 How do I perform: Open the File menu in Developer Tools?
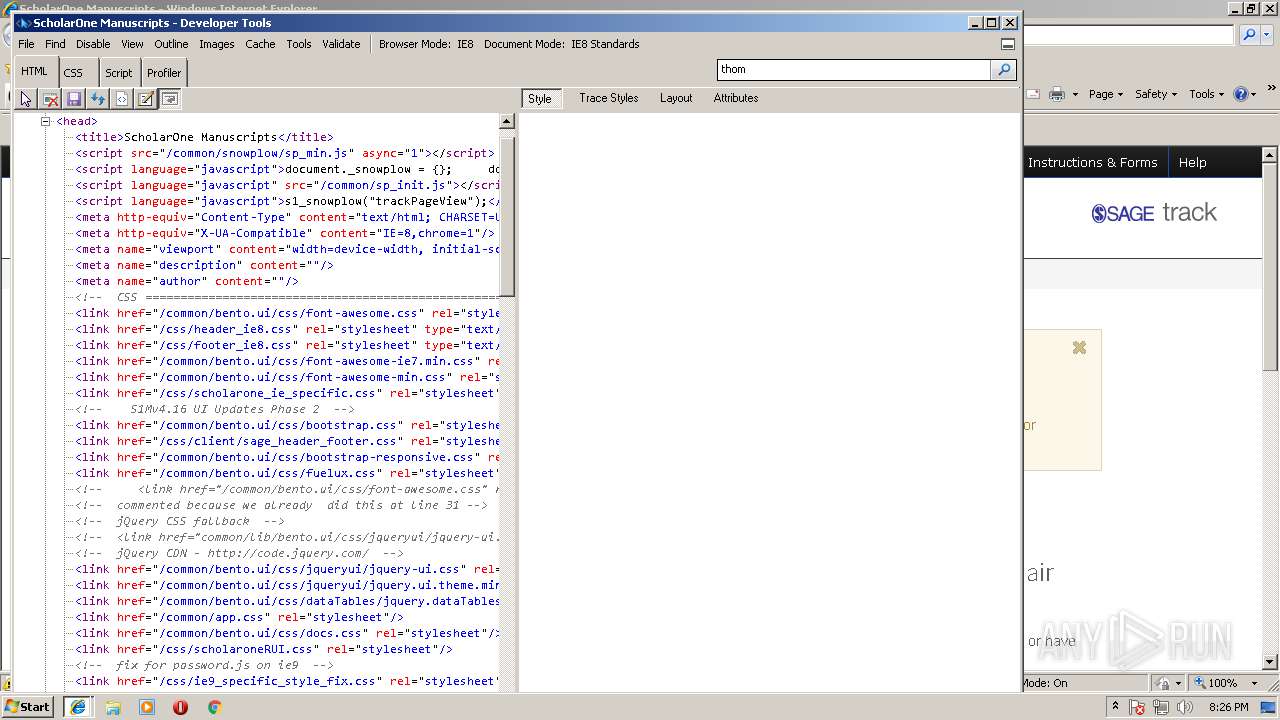[x=26, y=44]
